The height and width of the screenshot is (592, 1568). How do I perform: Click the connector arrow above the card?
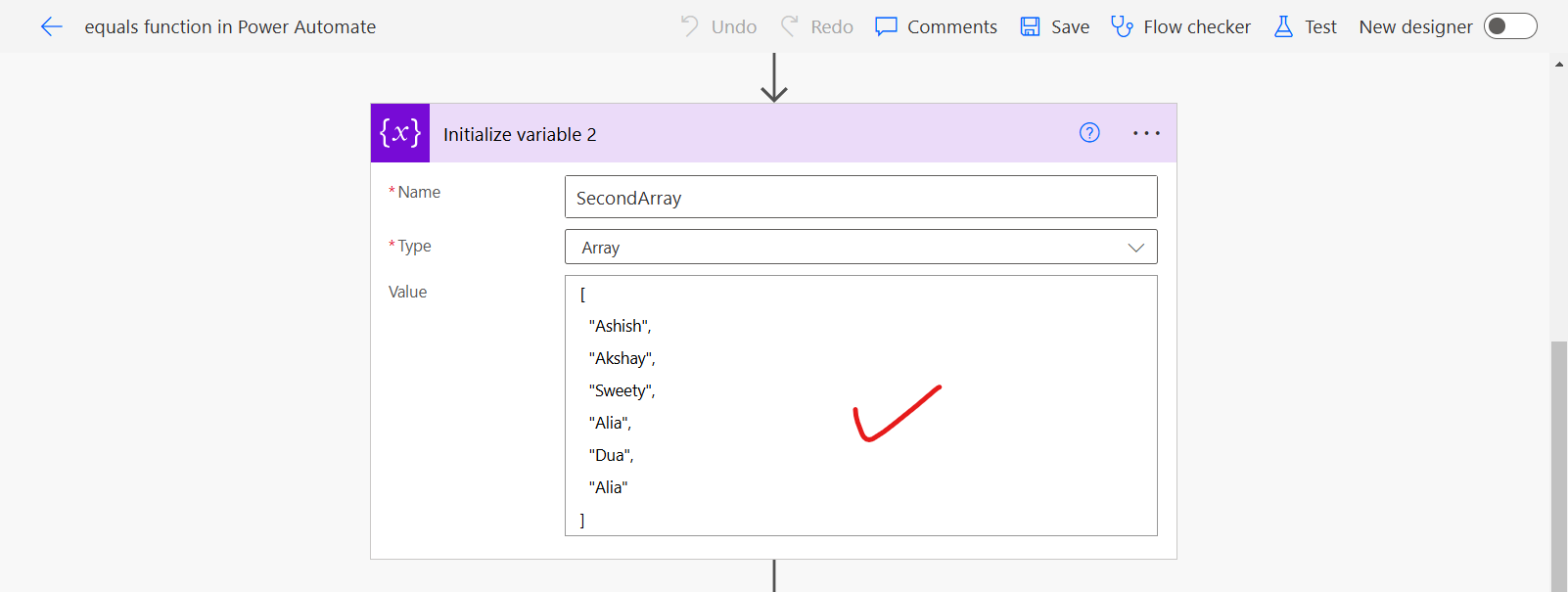pos(774,78)
